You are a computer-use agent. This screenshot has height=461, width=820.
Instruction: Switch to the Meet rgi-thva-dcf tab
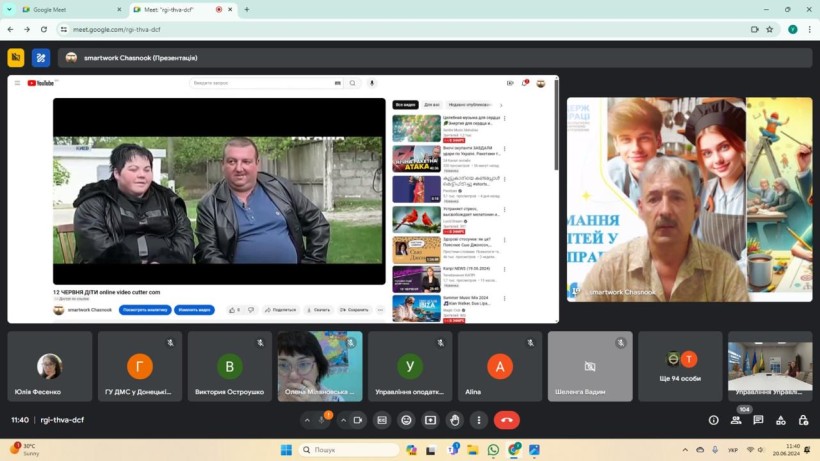pos(183,9)
